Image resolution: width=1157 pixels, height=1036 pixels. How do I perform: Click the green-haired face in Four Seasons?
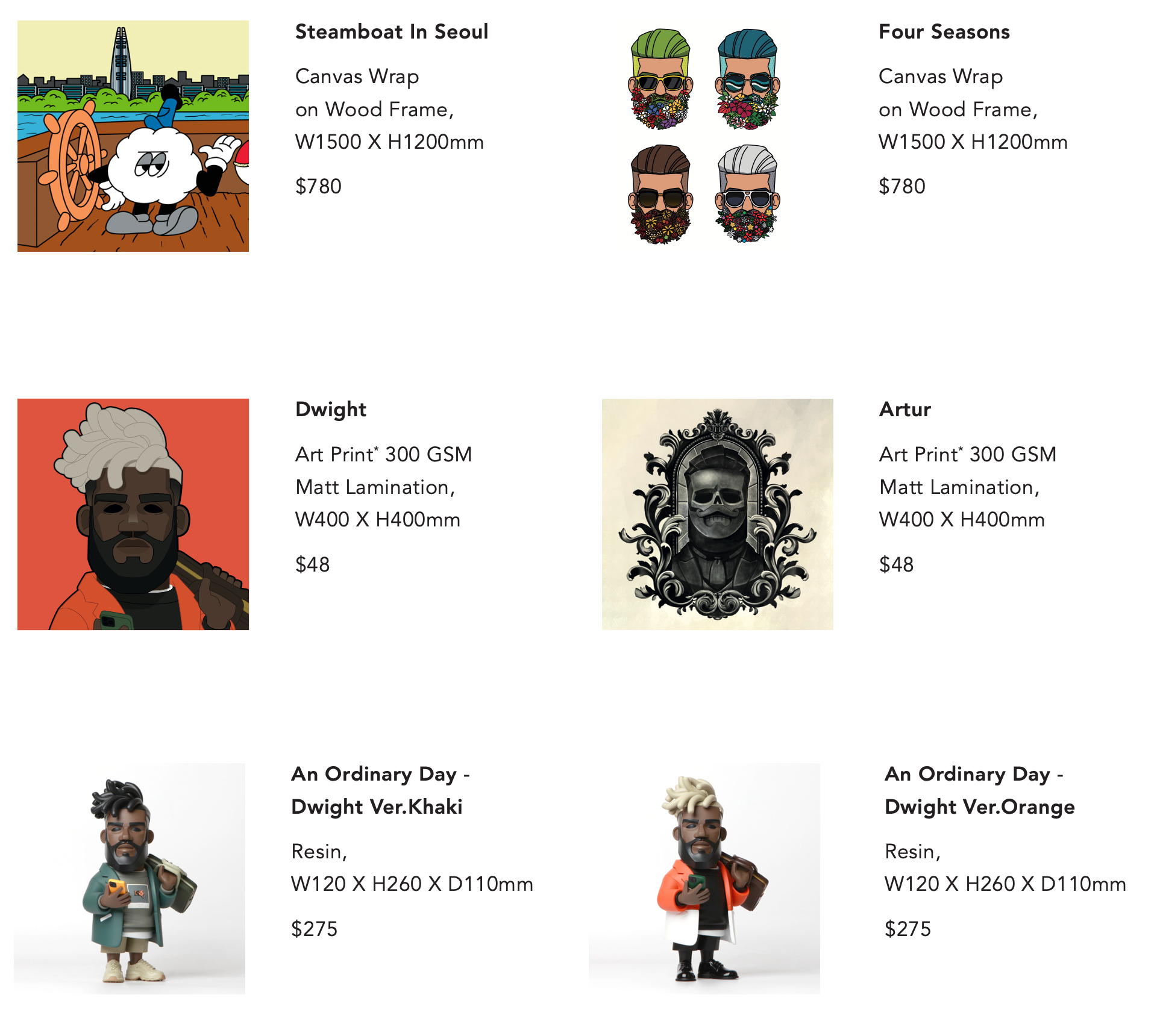click(x=660, y=79)
